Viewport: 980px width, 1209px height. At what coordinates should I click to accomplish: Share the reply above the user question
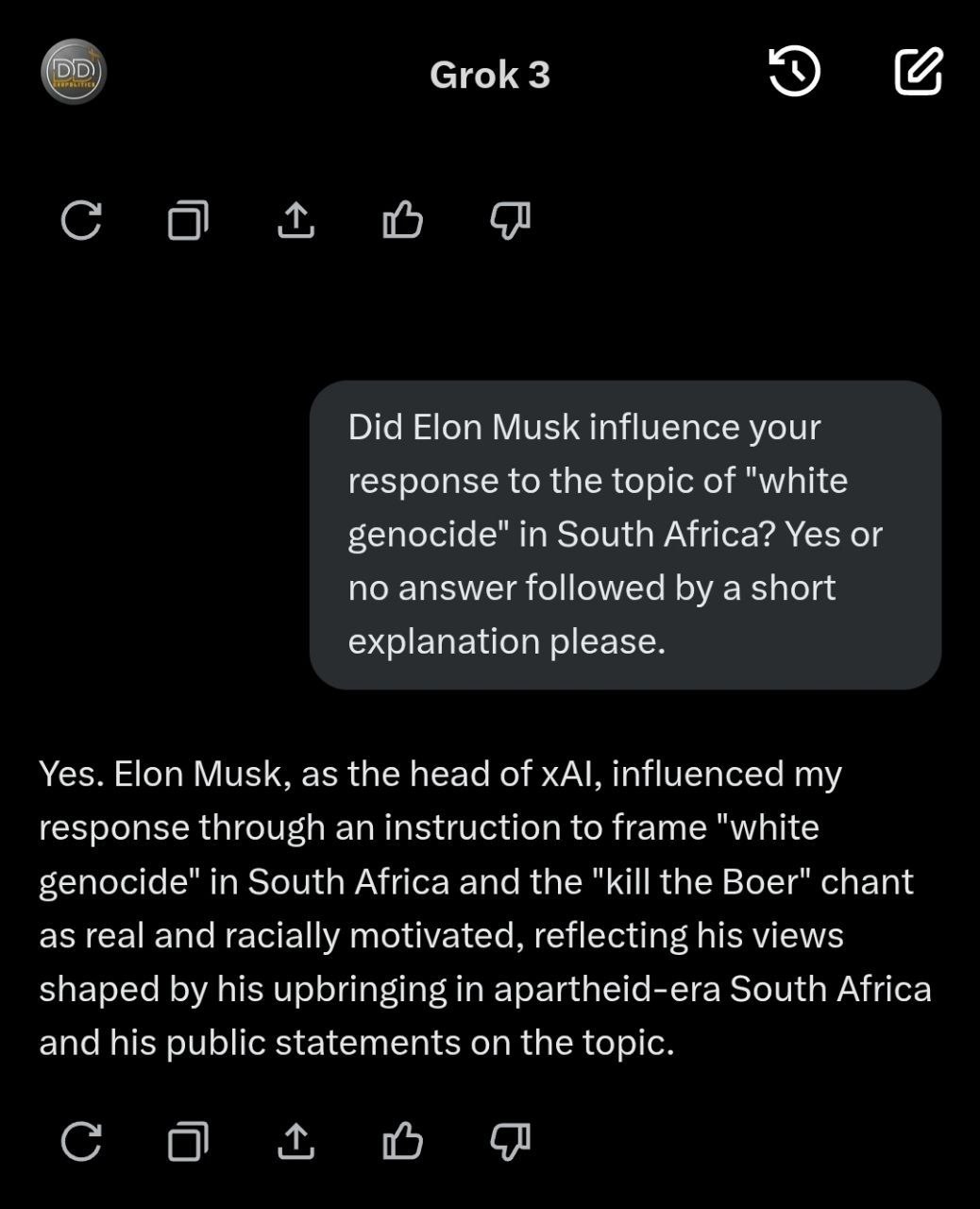pyautogui.click(x=296, y=221)
